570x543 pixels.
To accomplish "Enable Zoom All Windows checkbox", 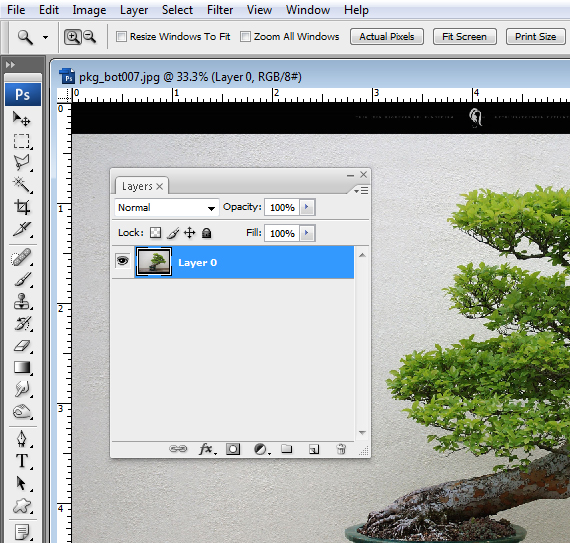I will click(x=245, y=37).
